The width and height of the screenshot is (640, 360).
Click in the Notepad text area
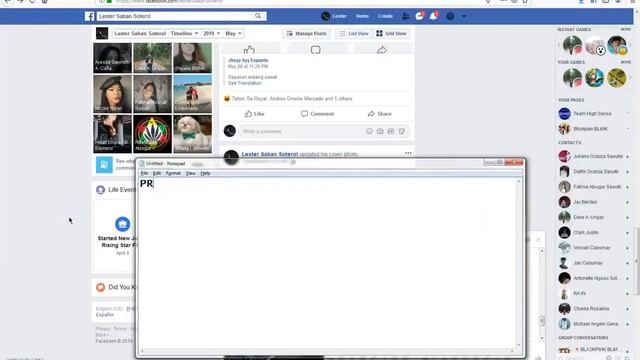[328, 263]
